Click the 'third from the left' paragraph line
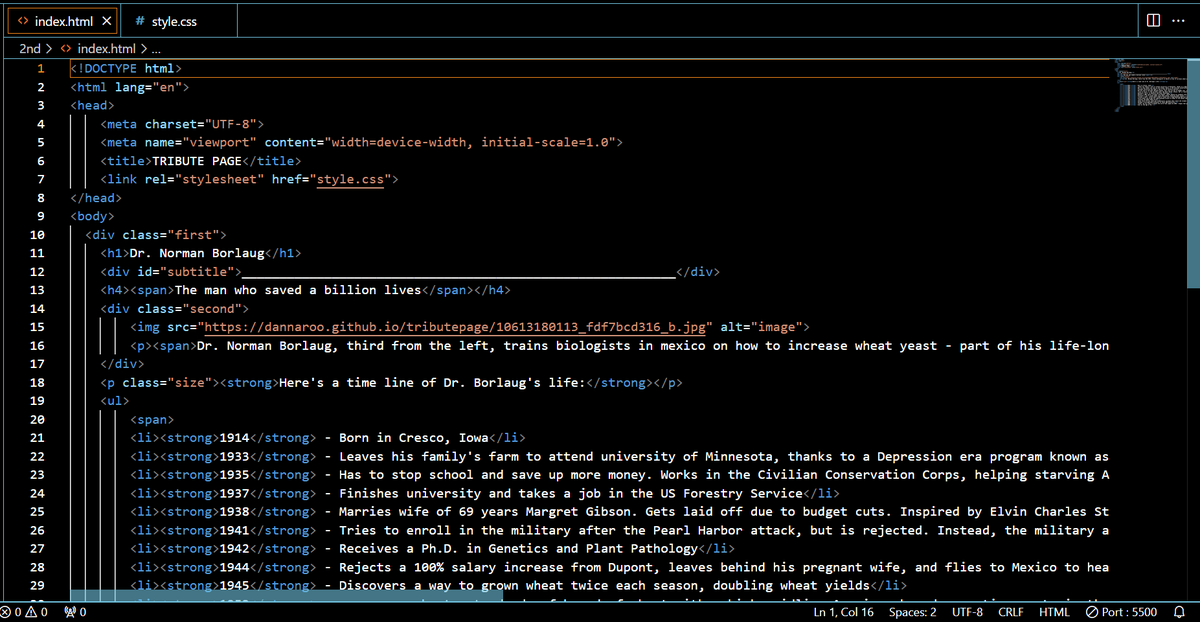The image size is (1200, 622). pos(619,346)
